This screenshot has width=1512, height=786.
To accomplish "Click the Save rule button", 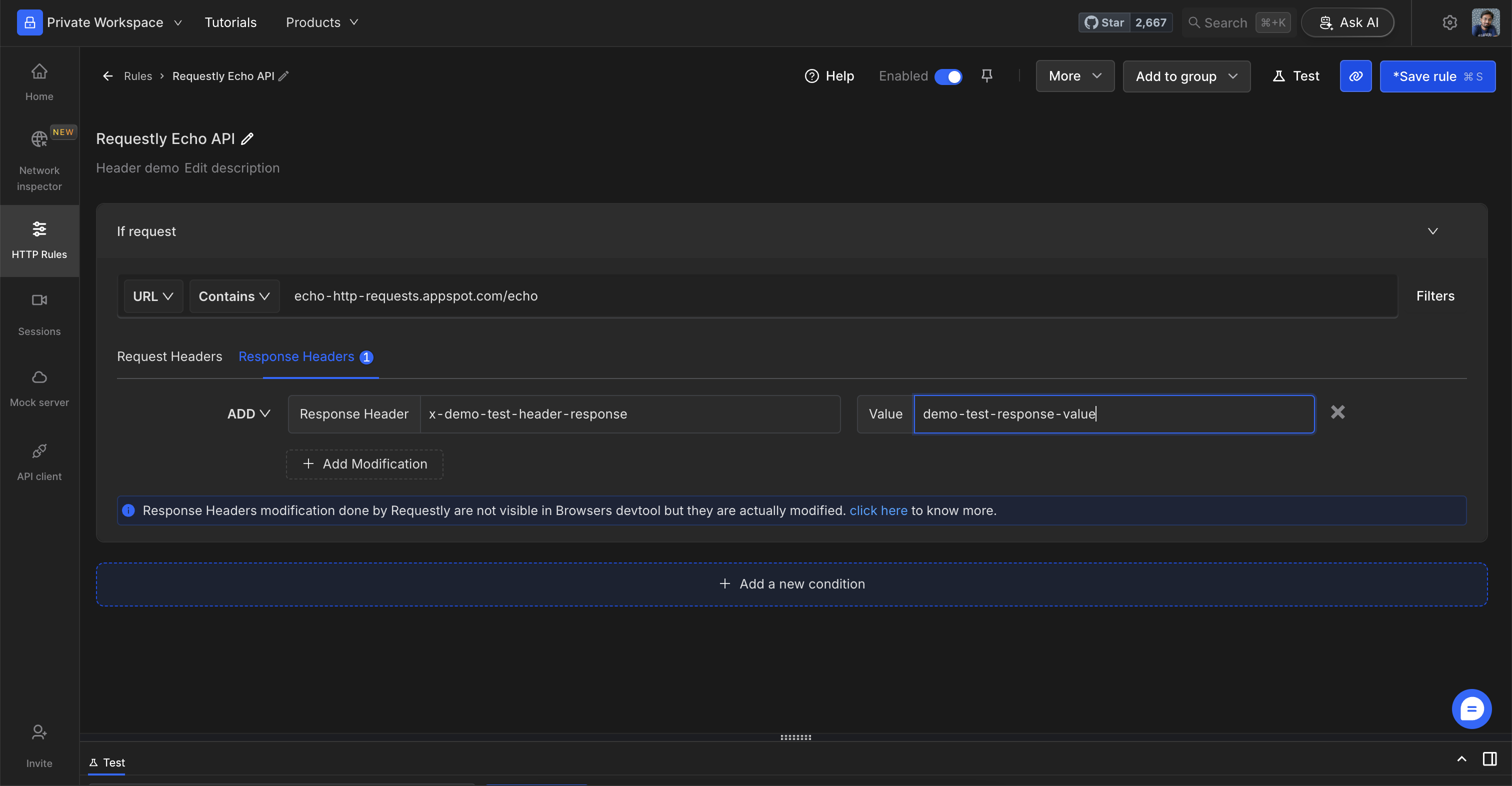I will (x=1437, y=76).
